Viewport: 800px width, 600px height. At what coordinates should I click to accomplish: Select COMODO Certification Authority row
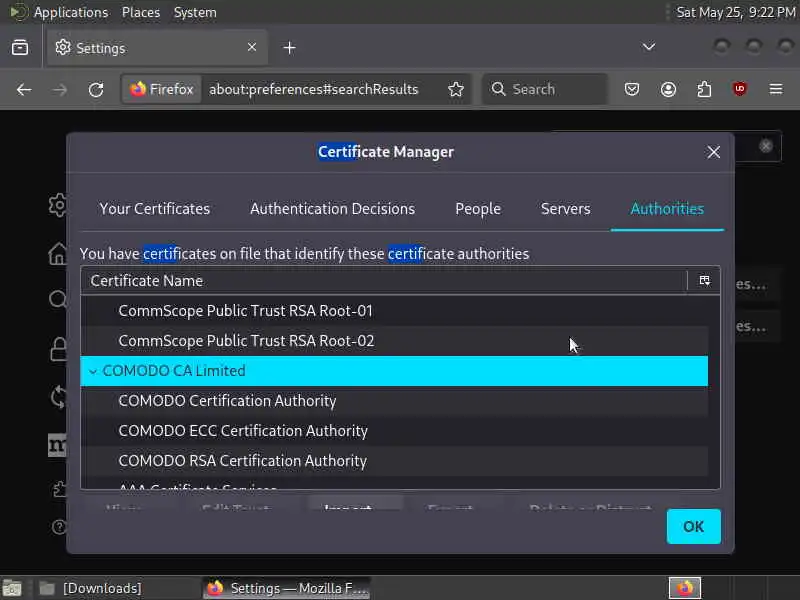394,401
